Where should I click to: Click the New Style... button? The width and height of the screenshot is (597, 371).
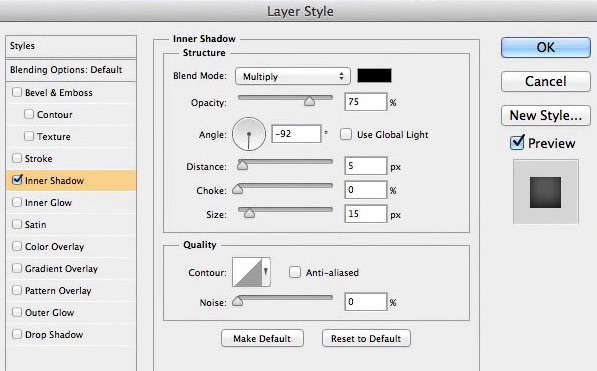point(545,115)
